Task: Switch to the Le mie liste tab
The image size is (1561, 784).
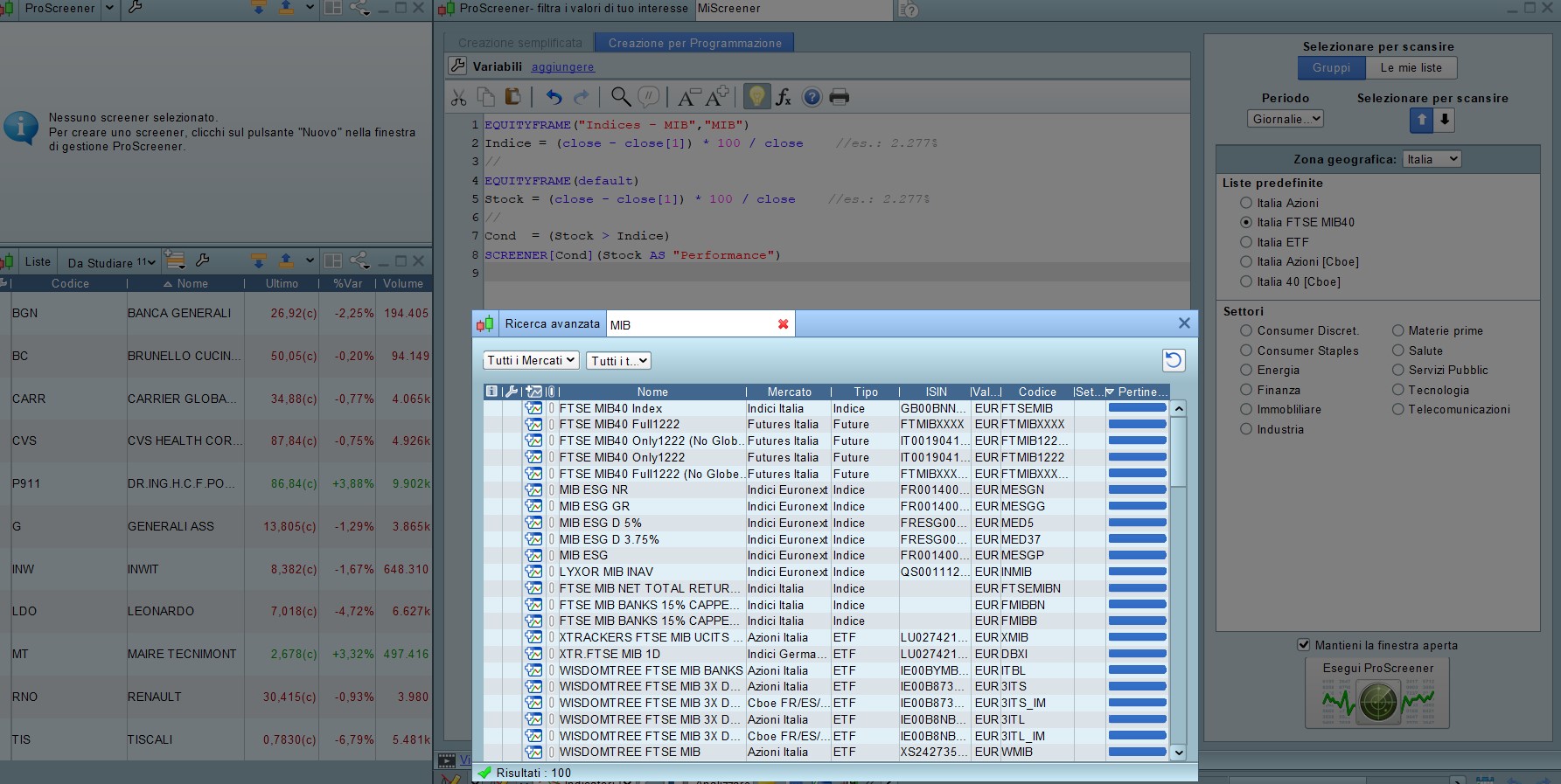Action: 1411,67
